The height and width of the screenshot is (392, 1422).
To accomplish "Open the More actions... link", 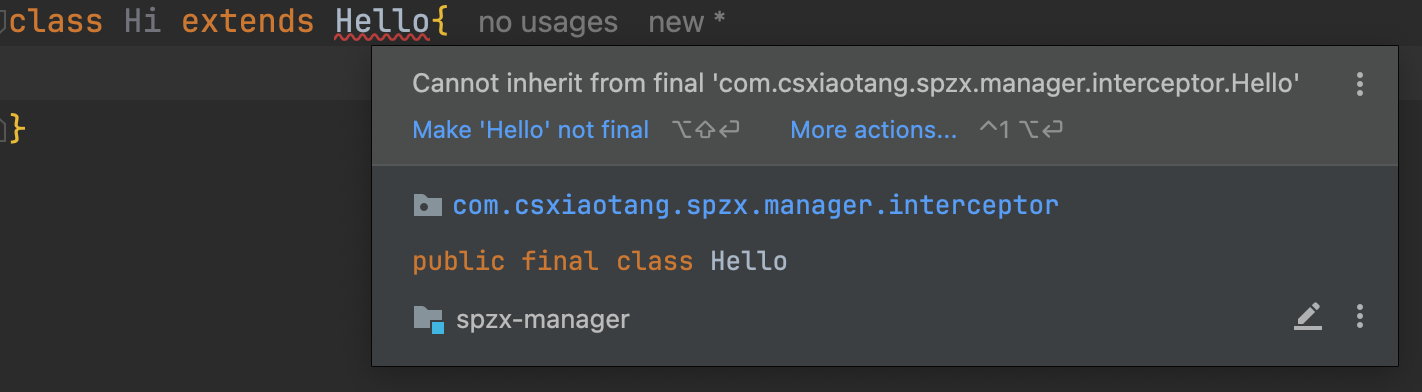I will pos(874,130).
